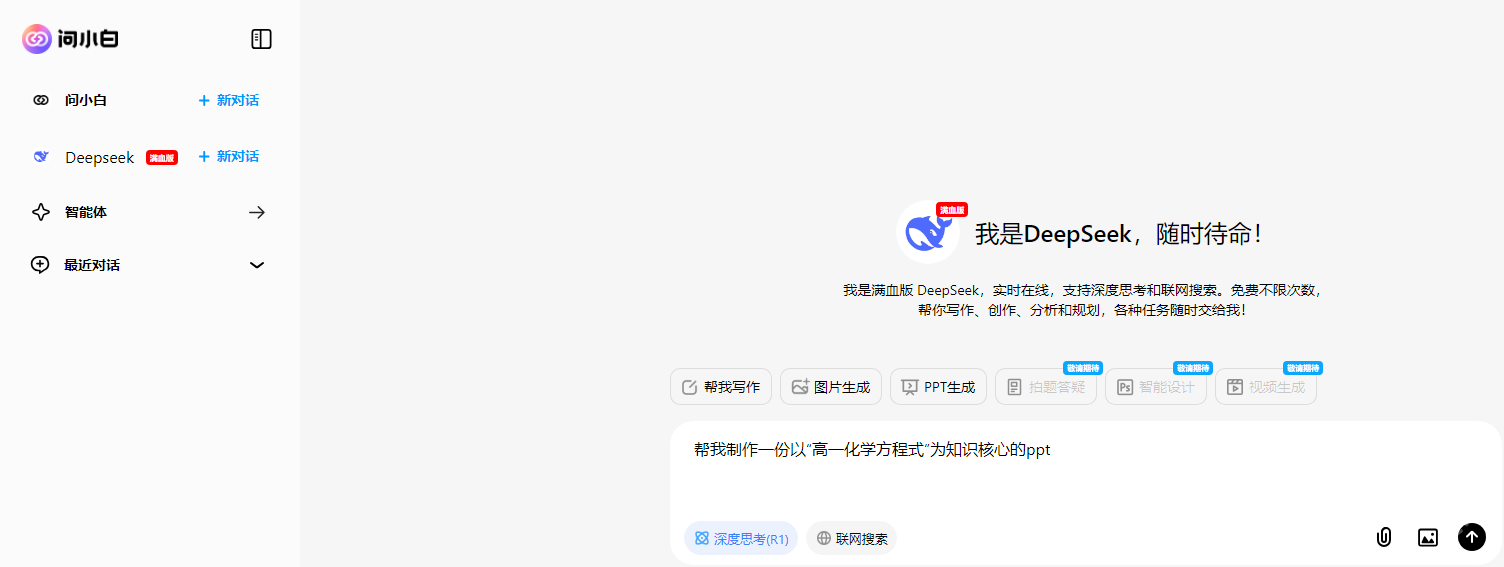Click the arrow beside 智能体
1504x567 pixels.
[x=257, y=212]
